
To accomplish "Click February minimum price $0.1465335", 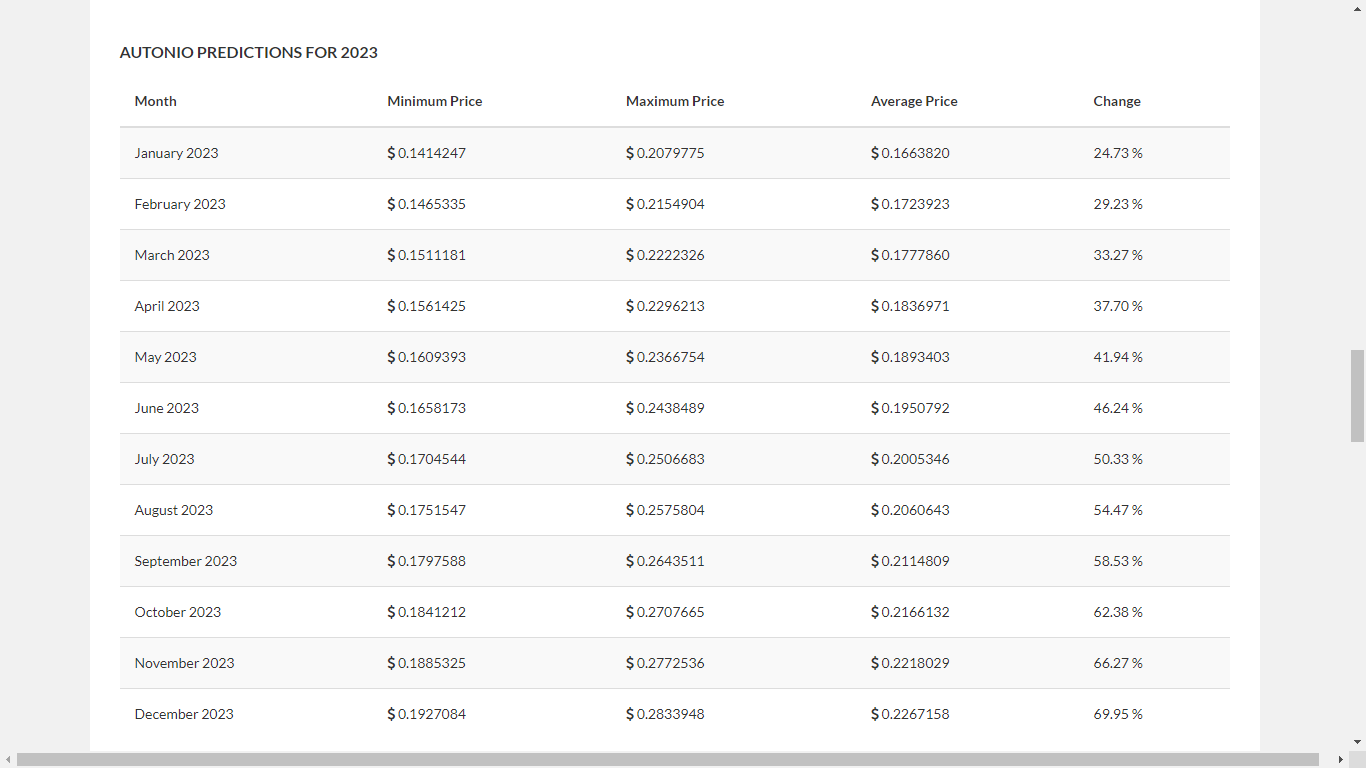I will pos(427,204).
